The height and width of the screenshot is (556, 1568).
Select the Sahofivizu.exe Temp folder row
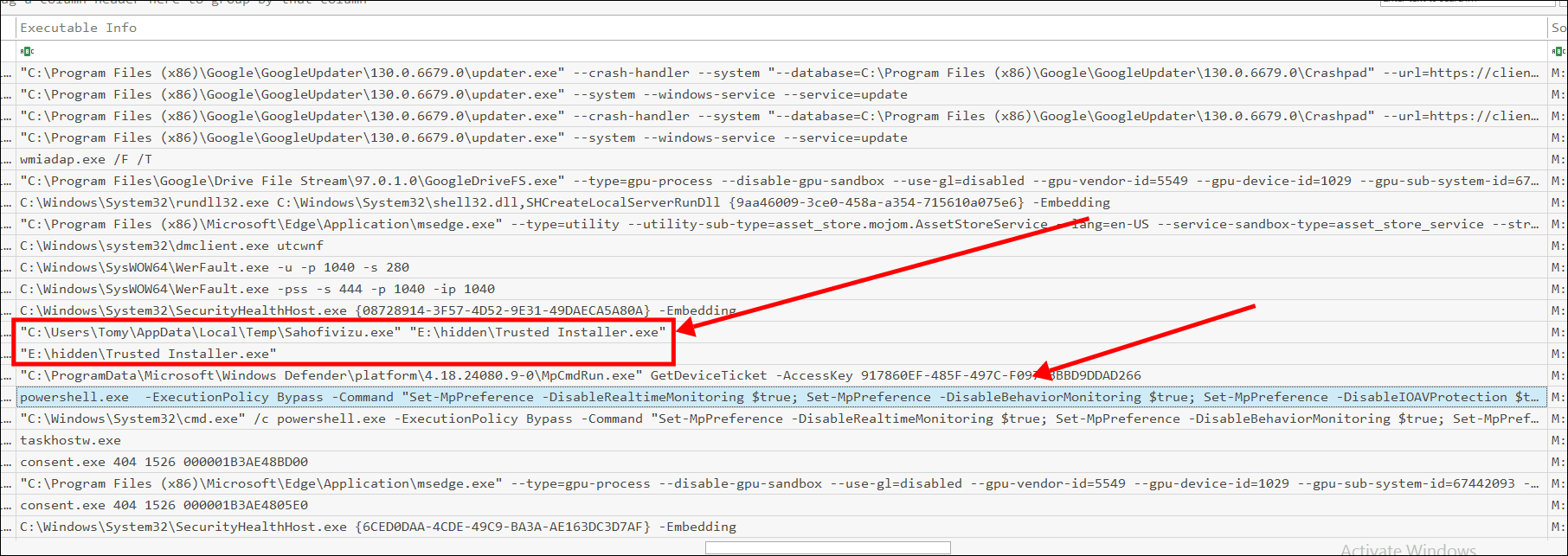coord(781,332)
